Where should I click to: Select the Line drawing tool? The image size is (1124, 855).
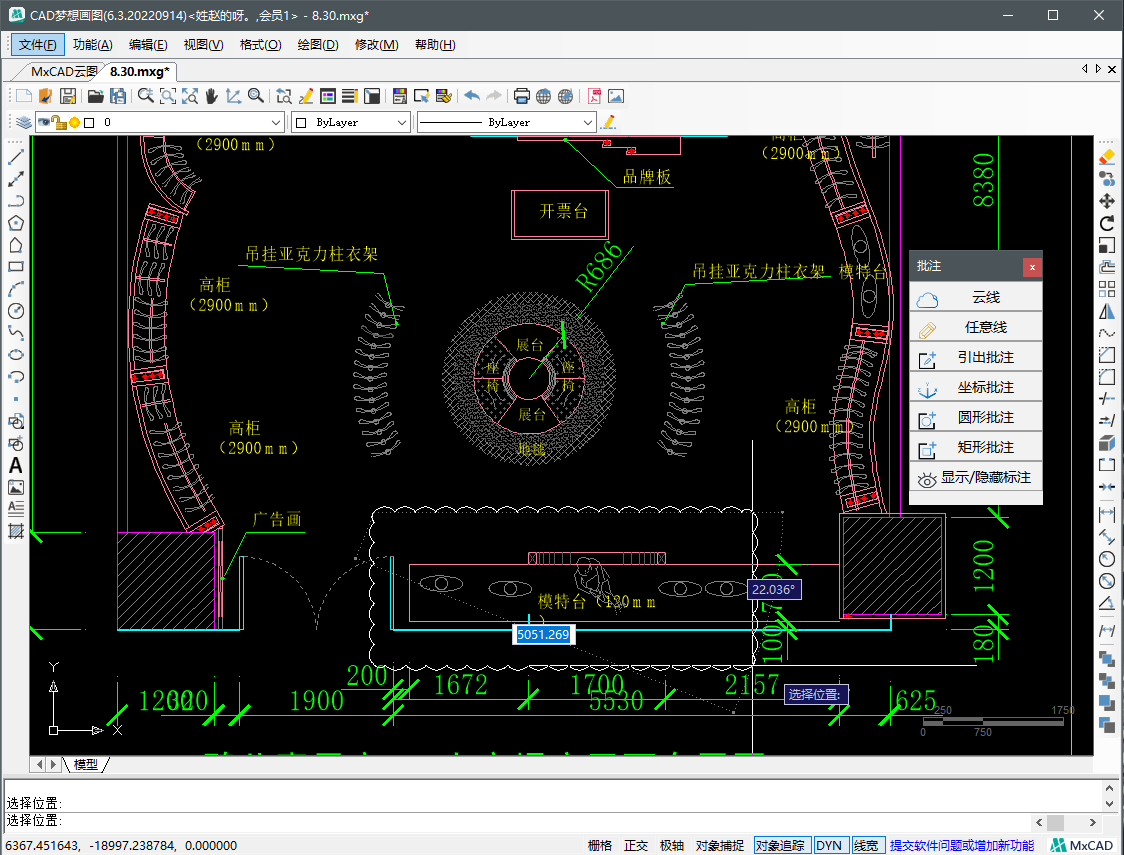tap(16, 157)
